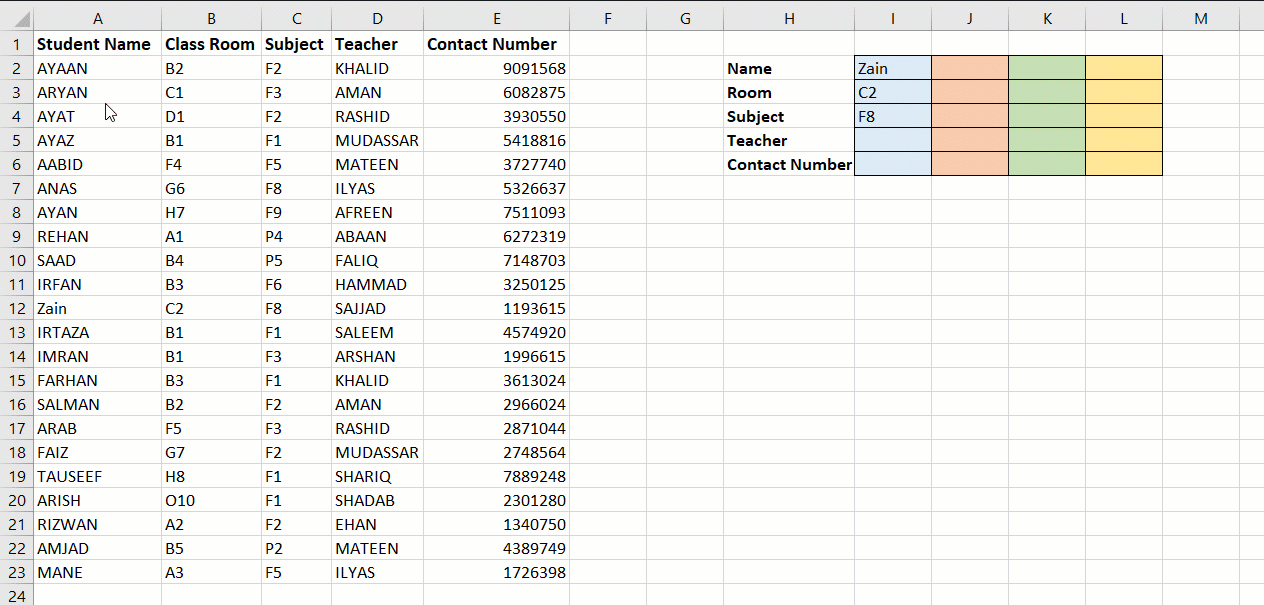Click the orange cell in the Name row
The image size is (1264, 605).
(970, 68)
